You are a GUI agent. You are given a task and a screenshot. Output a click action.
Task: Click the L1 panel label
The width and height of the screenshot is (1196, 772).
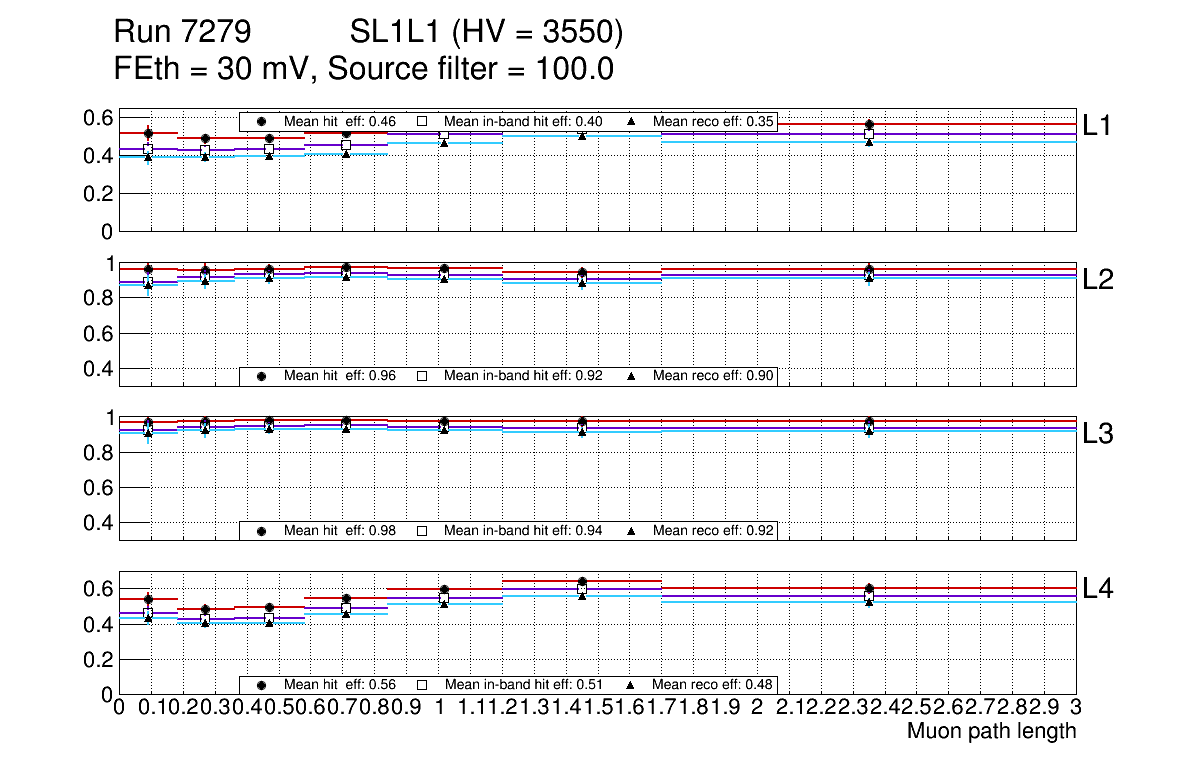coord(1098,125)
